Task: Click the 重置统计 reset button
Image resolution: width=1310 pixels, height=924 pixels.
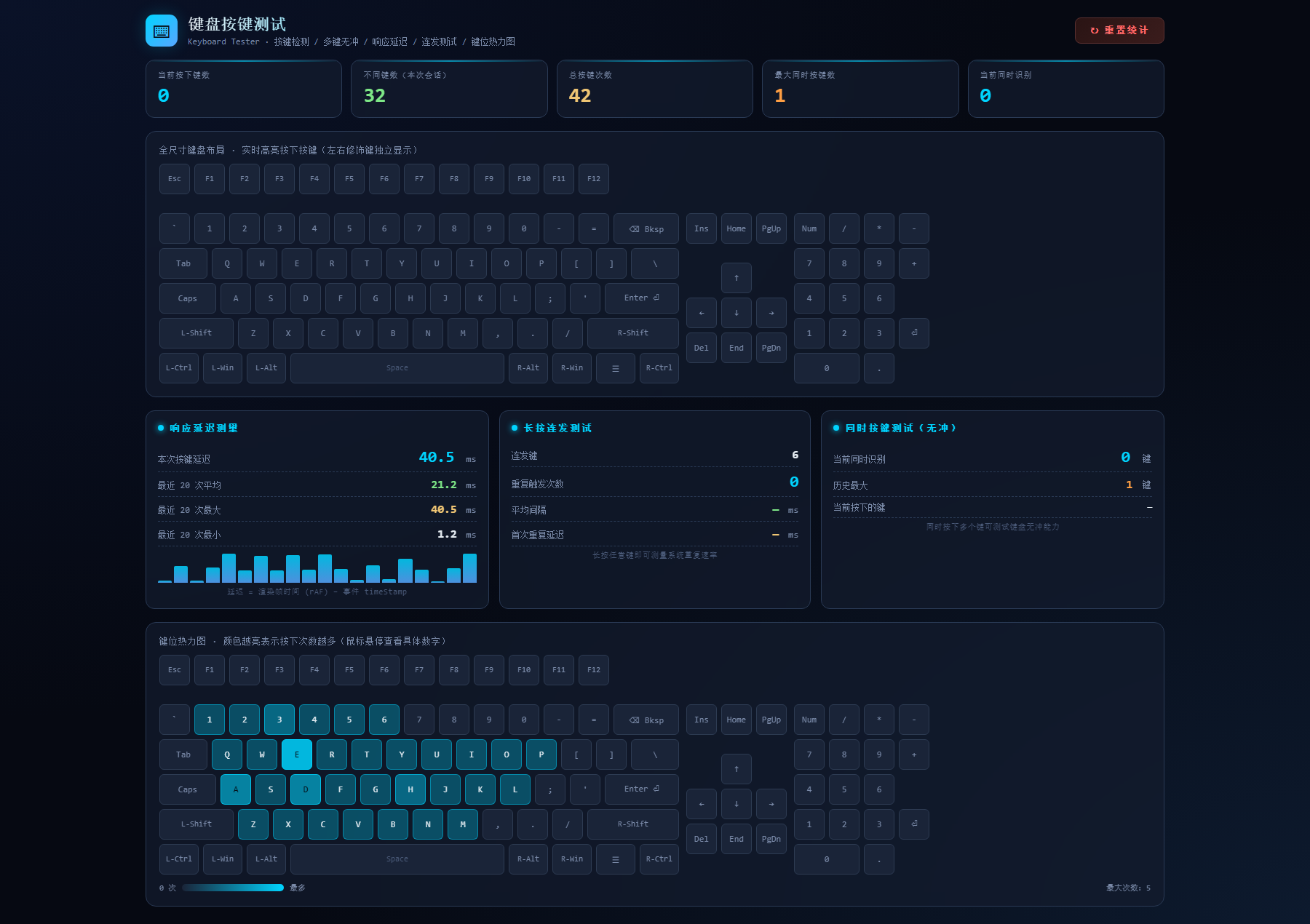Action: click(1119, 31)
